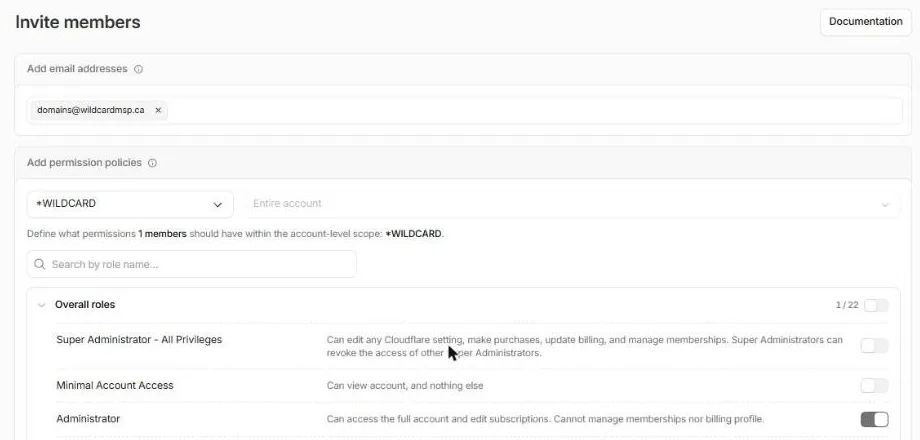Open the Documentation button
Screen dimensions: 920x440
[865, 22]
